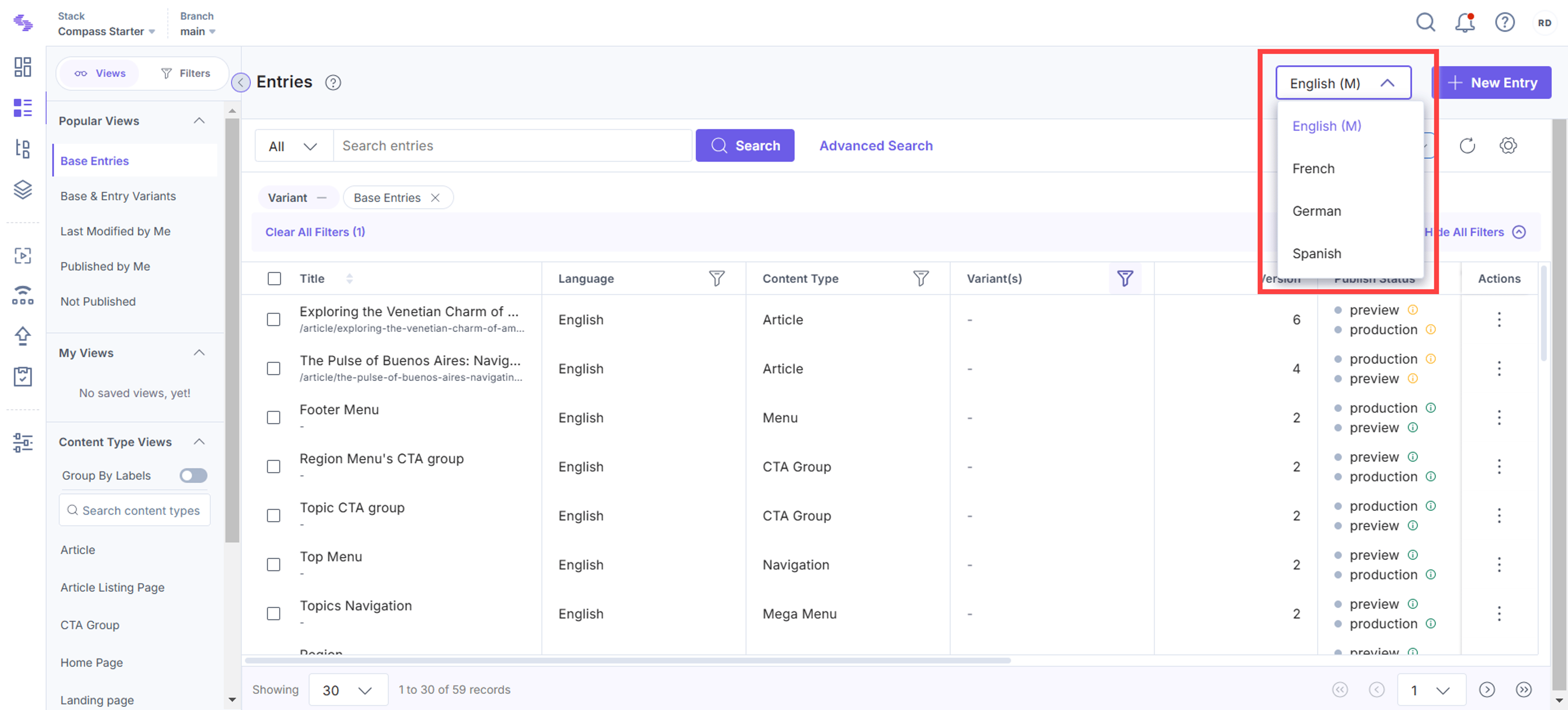The height and width of the screenshot is (710, 1568).
Task: Select all entries with header checkbox
Action: pos(274,278)
